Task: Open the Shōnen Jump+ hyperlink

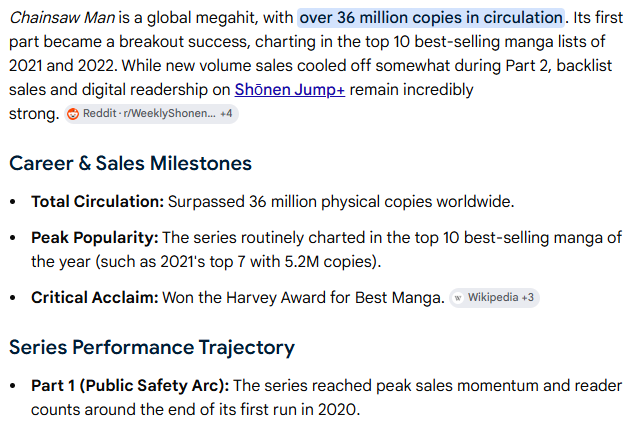Action: coord(289,90)
